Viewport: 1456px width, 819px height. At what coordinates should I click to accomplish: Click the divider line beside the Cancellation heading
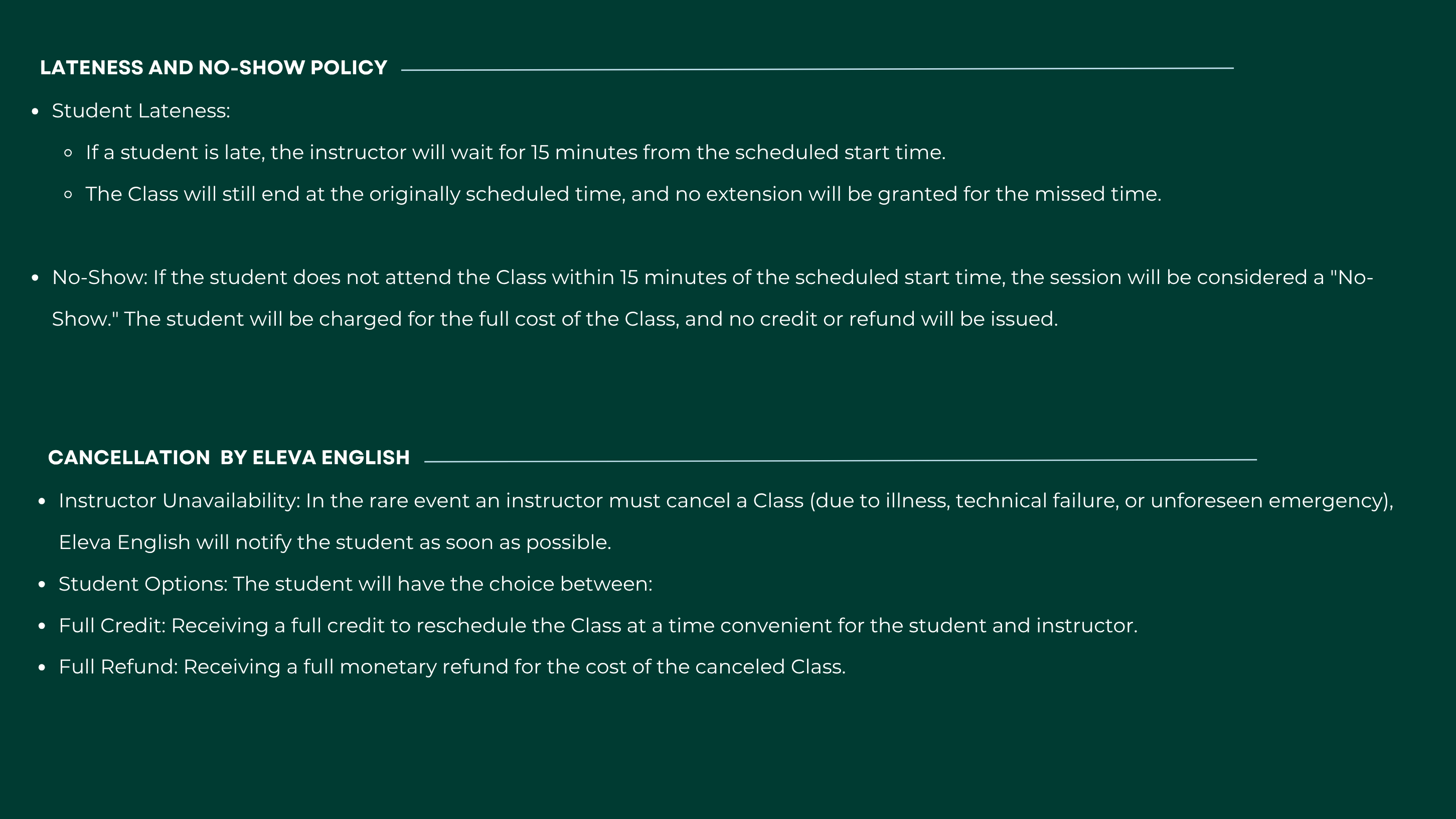pyautogui.click(x=840, y=460)
